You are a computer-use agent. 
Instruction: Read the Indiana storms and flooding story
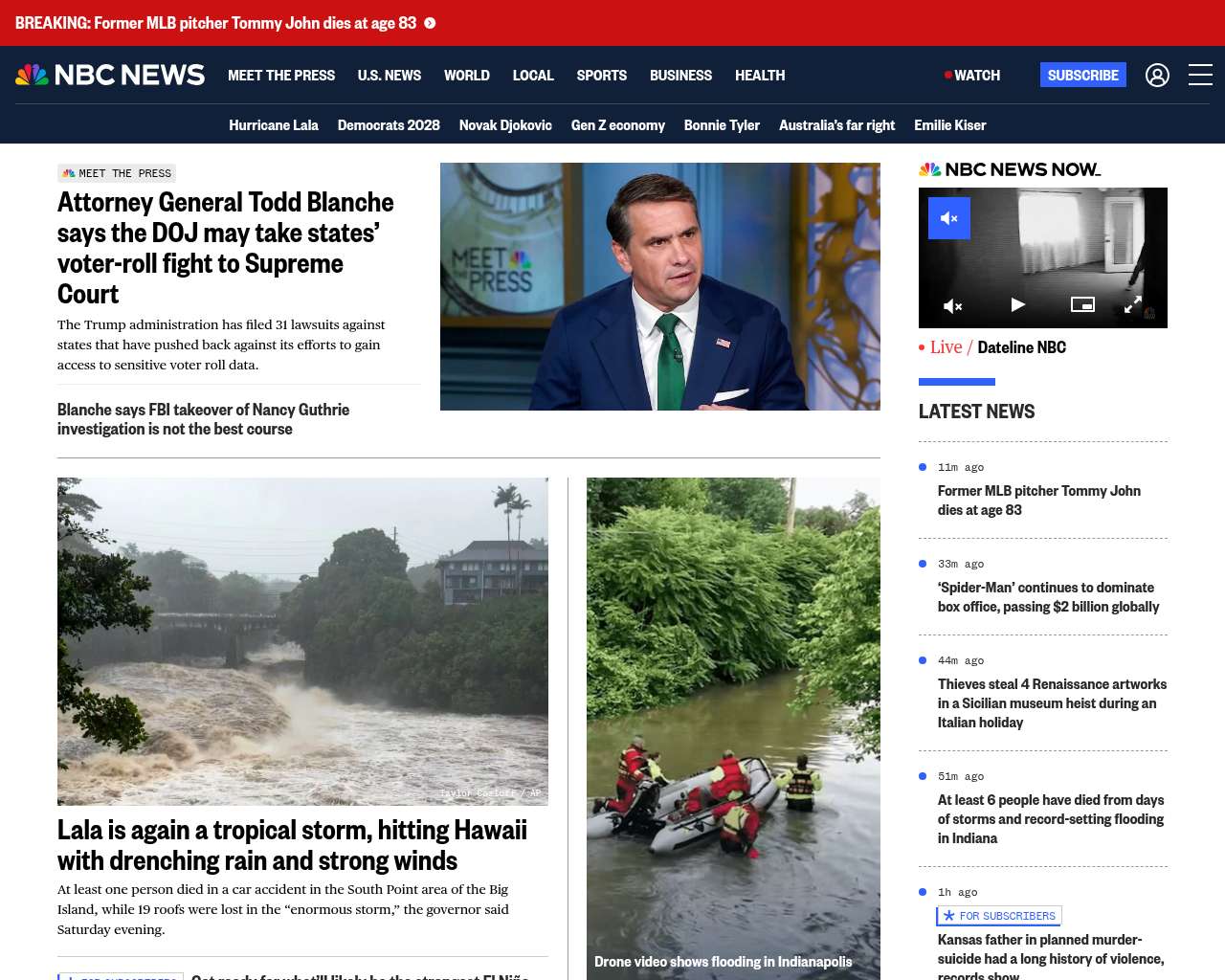pos(1051,819)
